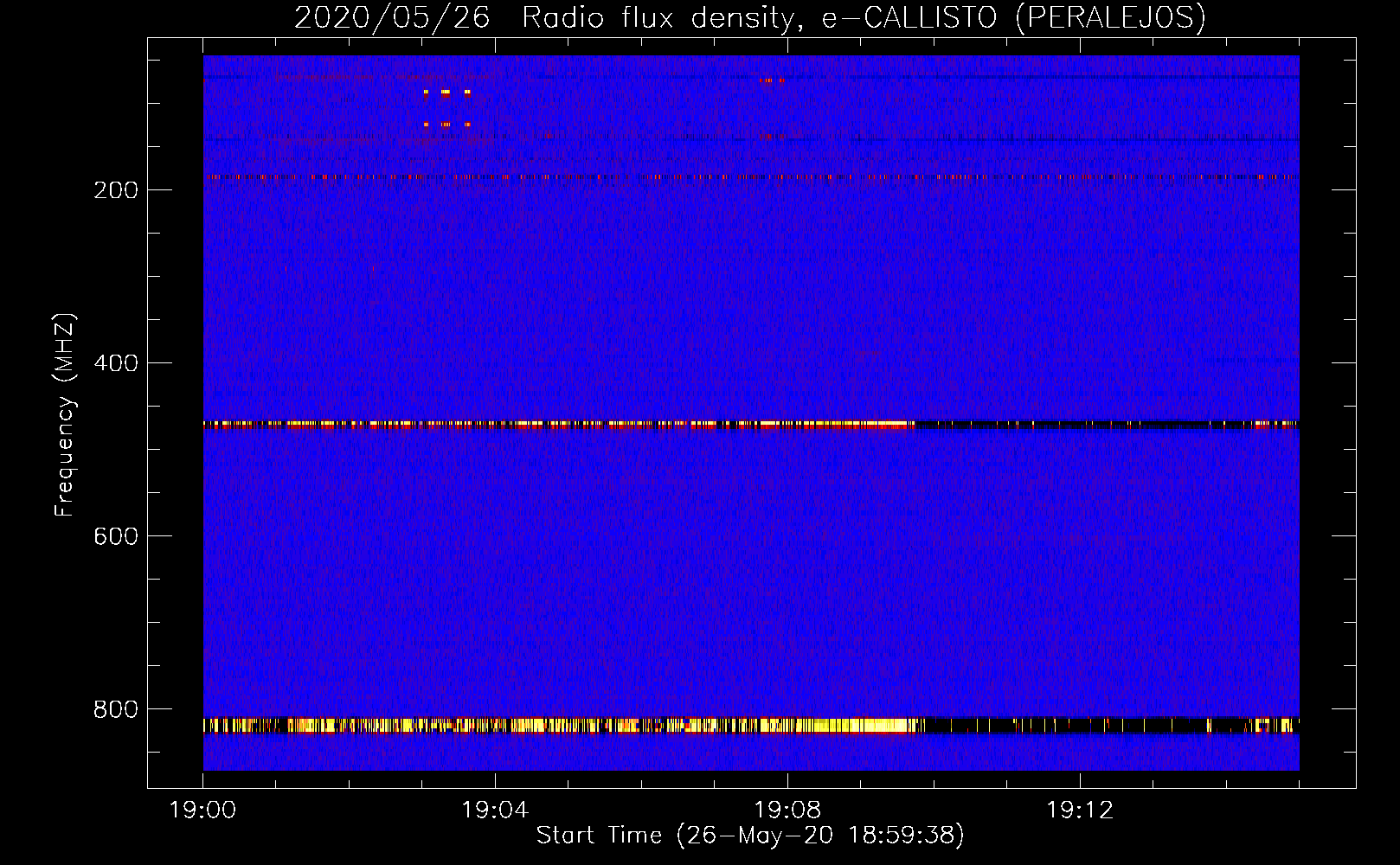The height and width of the screenshot is (865, 1400).
Task: Click the '600' frequency tick label
Action: tap(116, 536)
